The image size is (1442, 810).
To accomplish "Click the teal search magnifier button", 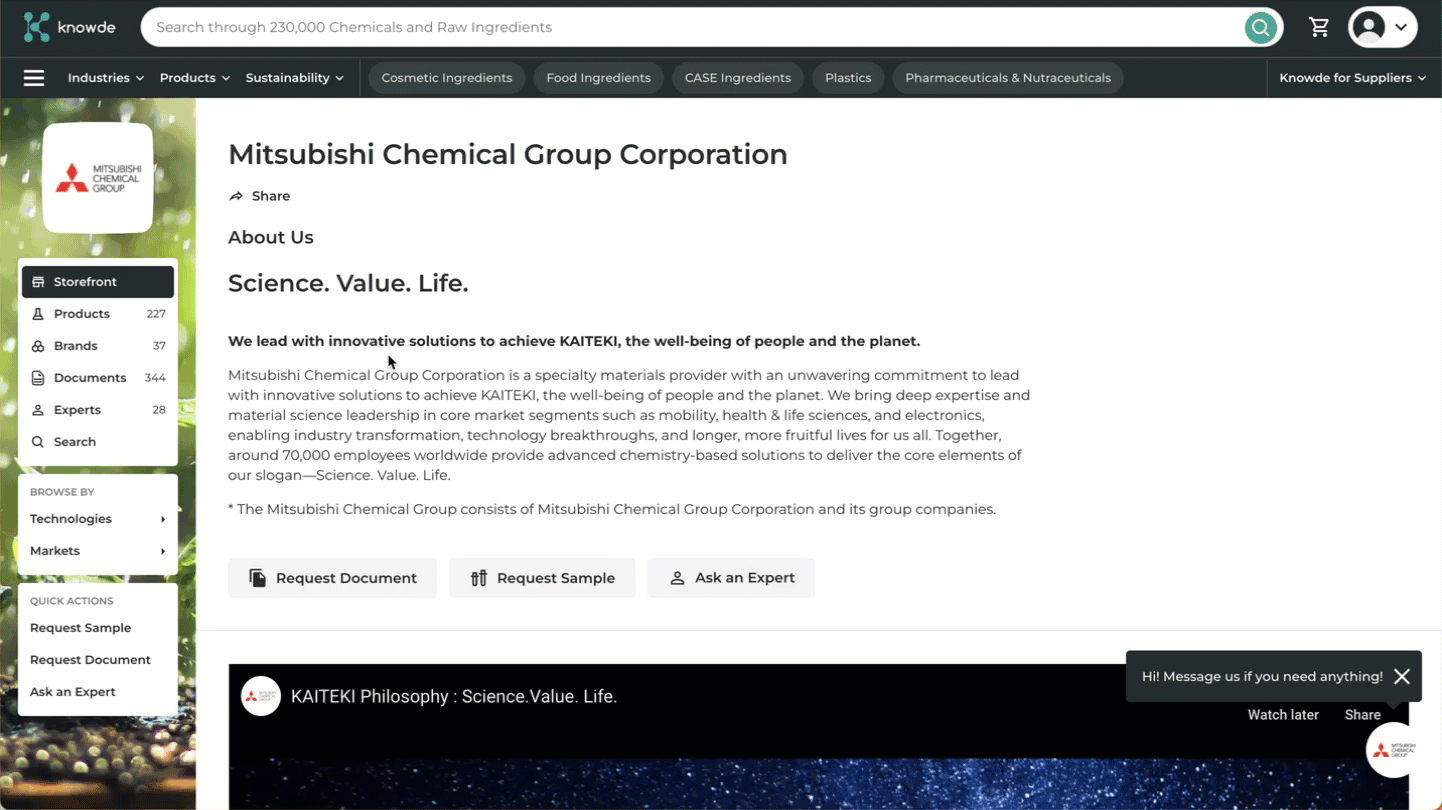I will 1260,28.
